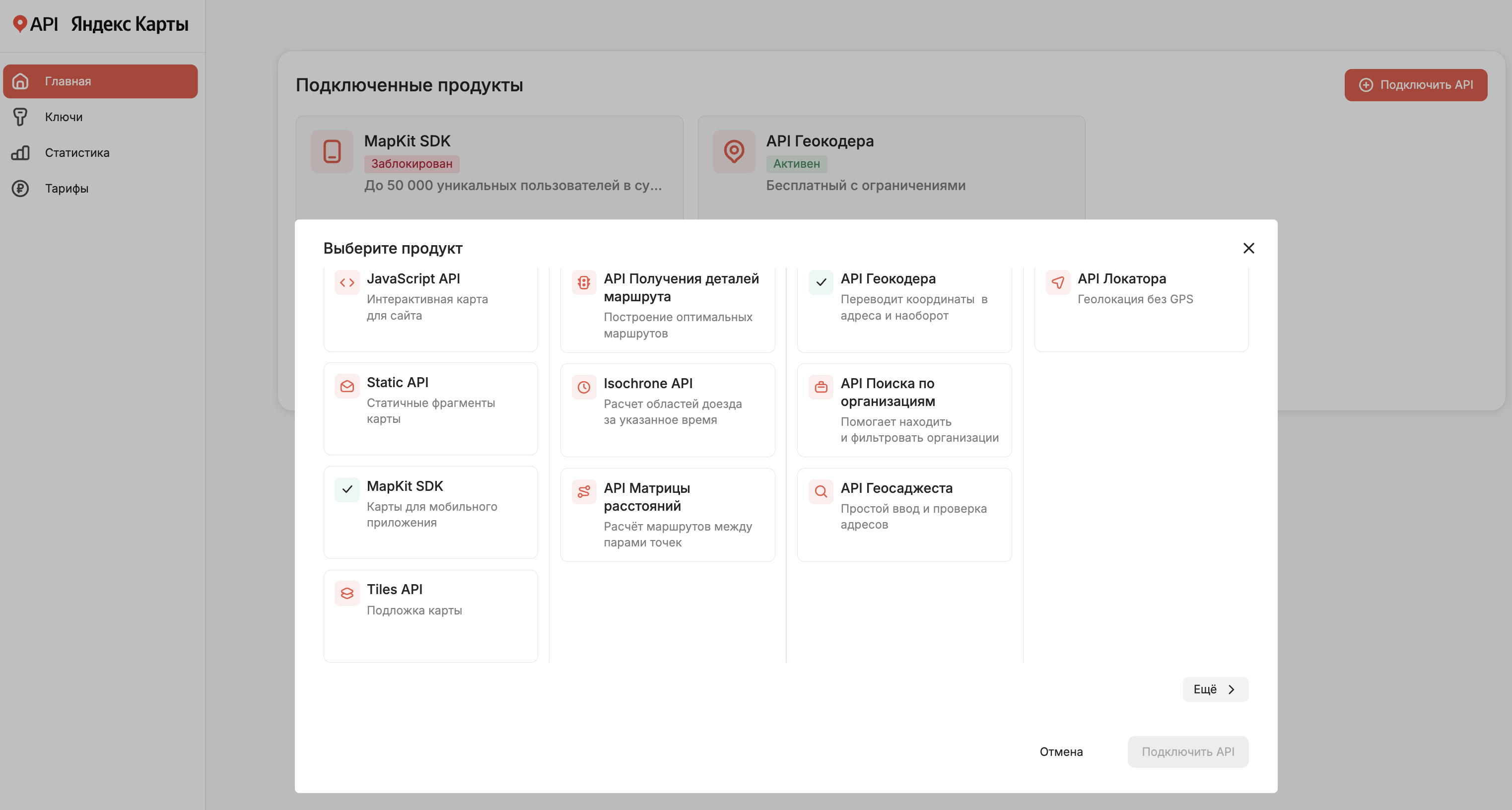Close the Выберите продукт dialog
This screenshot has width=1512, height=810.
click(1248, 248)
